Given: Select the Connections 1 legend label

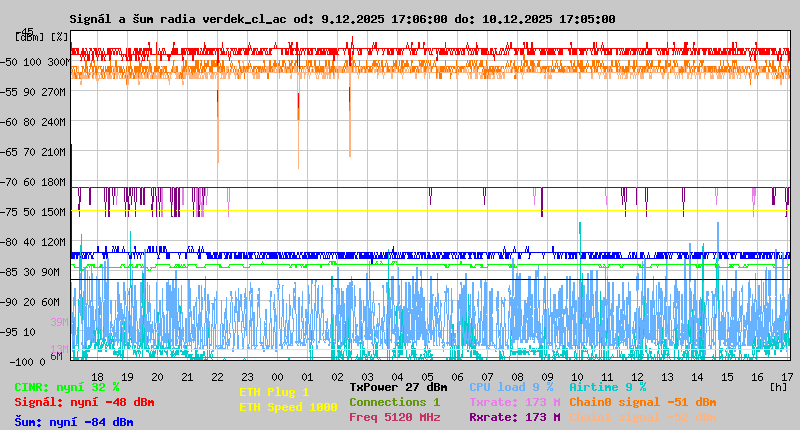Looking at the screenshot, I should (x=394, y=402).
